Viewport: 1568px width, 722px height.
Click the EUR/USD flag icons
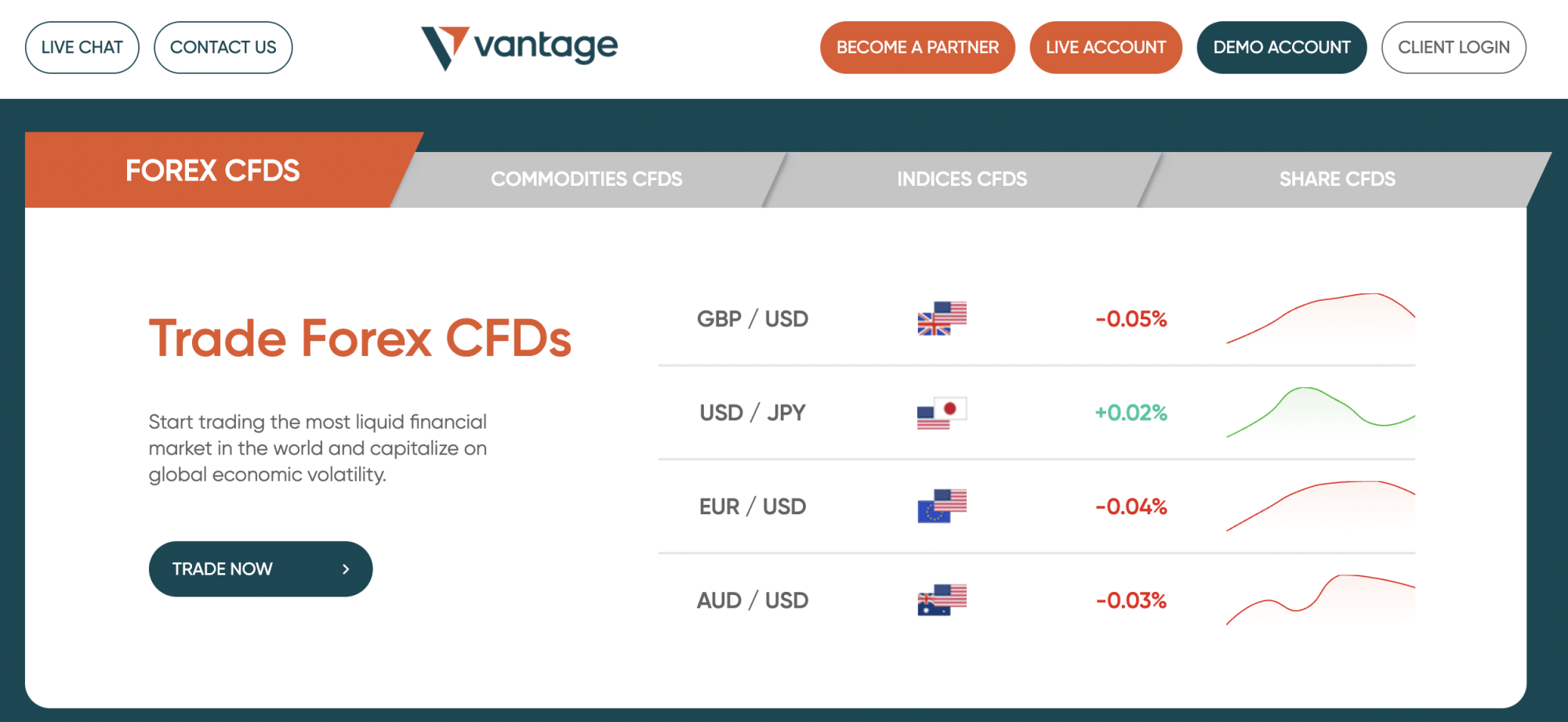(941, 506)
